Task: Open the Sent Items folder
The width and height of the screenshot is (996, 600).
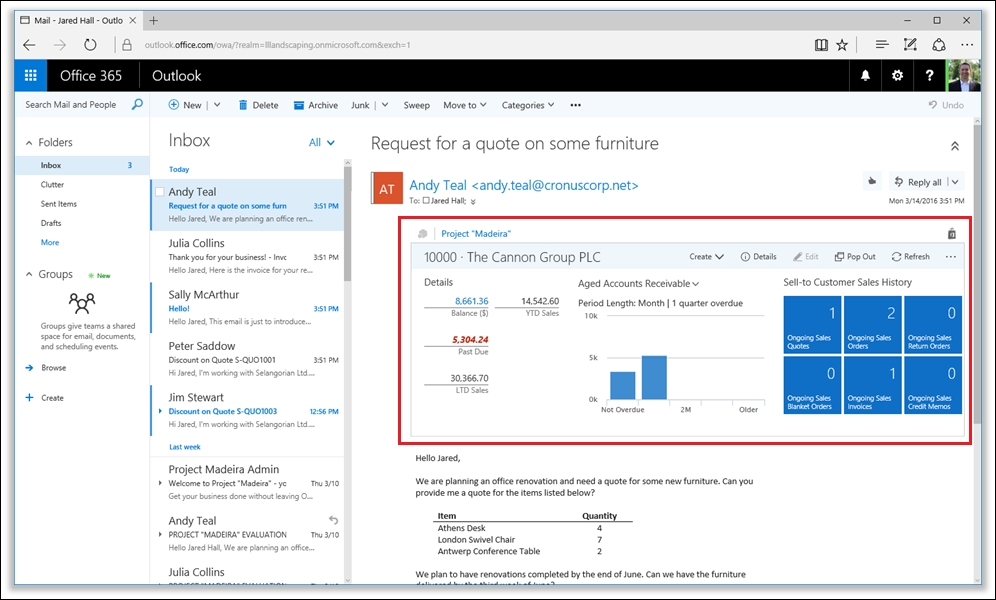Action: tap(58, 204)
